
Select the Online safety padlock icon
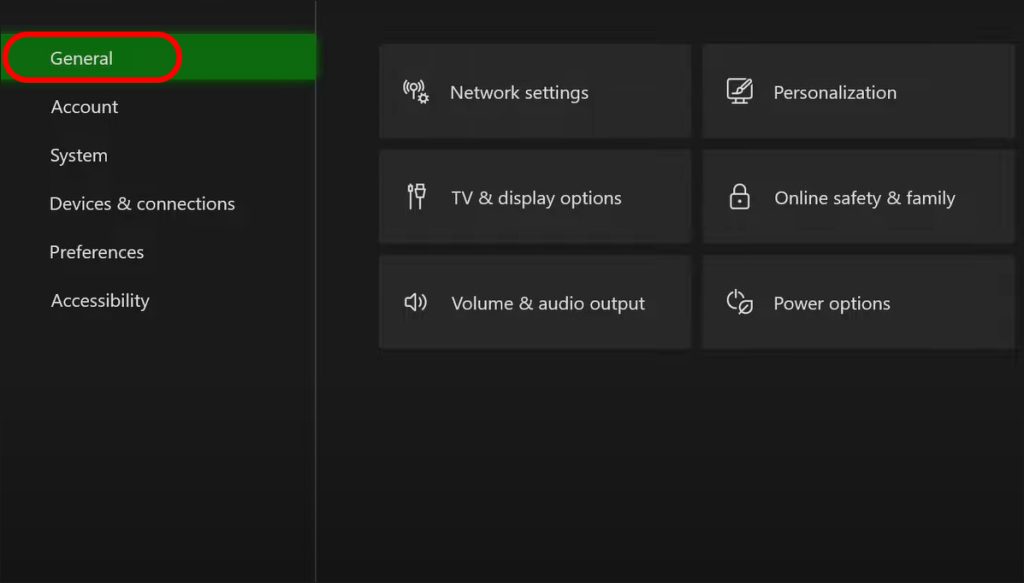point(740,197)
